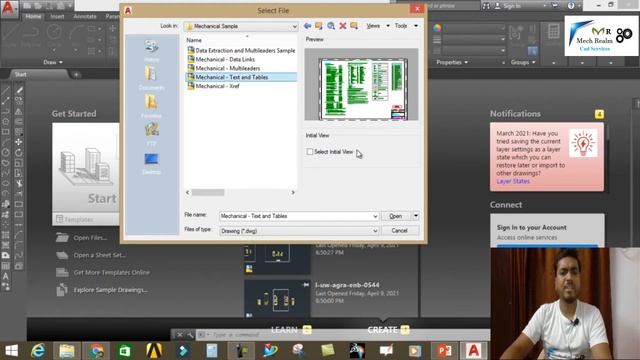
Task: Open Desktop location in places sidebar
Action: point(151,163)
